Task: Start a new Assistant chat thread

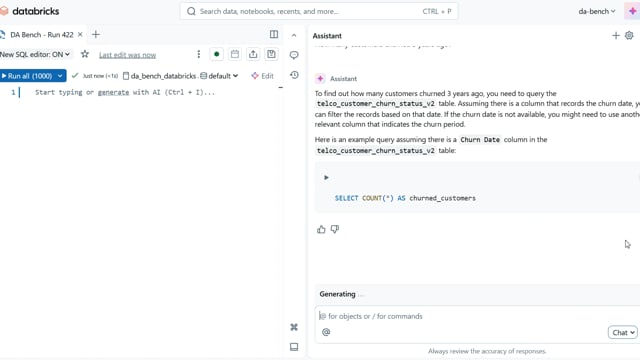Action: (x=616, y=36)
